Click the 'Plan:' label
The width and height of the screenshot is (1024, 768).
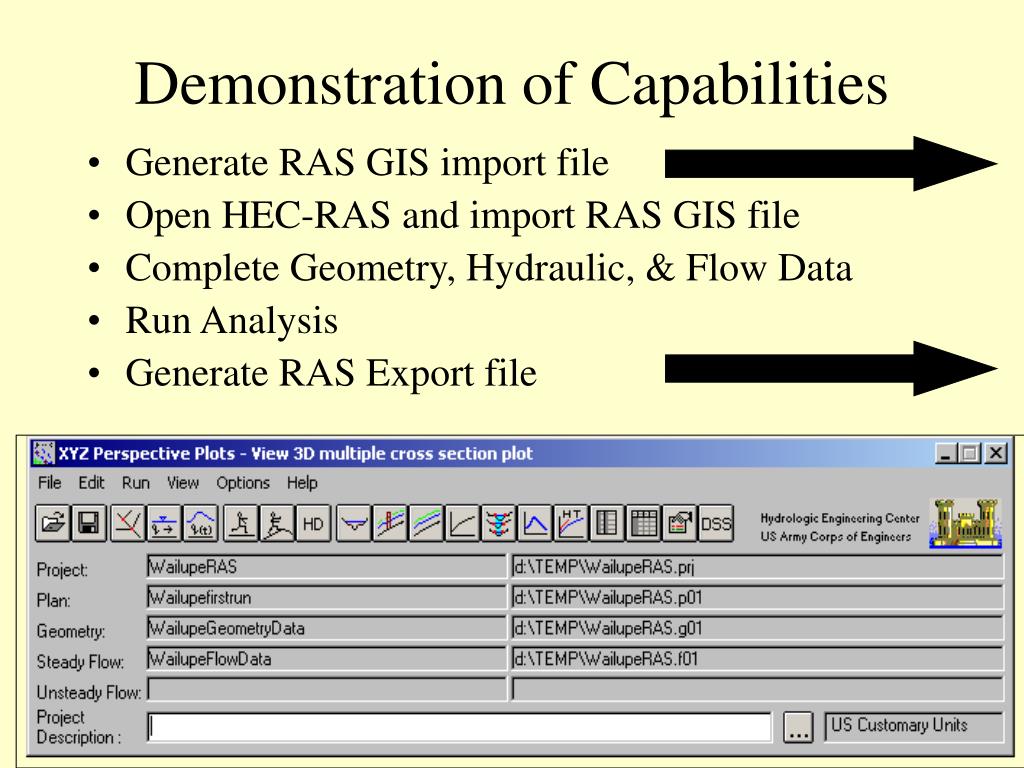click(54, 601)
